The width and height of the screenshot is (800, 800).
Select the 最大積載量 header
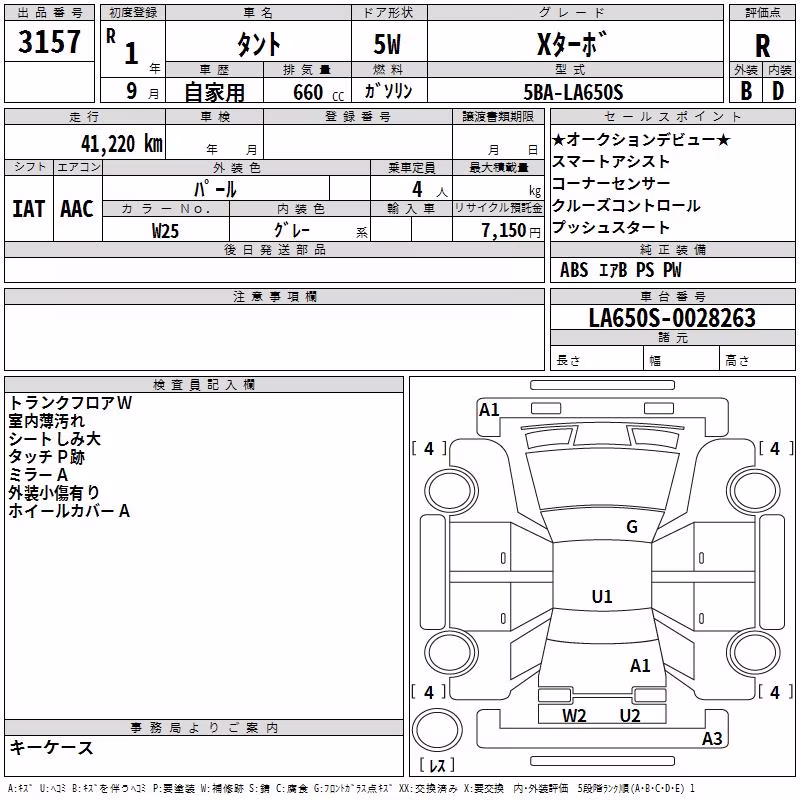pyautogui.click(x=498, y=167)
